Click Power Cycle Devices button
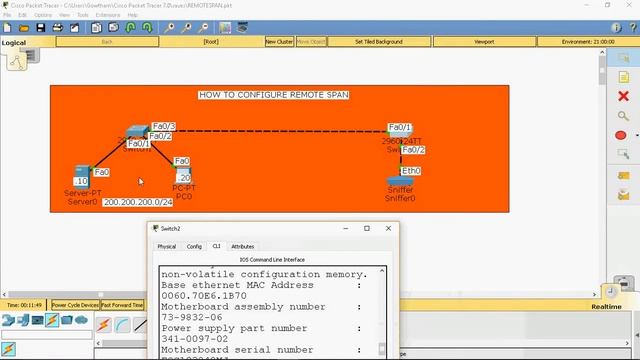Screen dimensions: 640x360 [75, 305]
